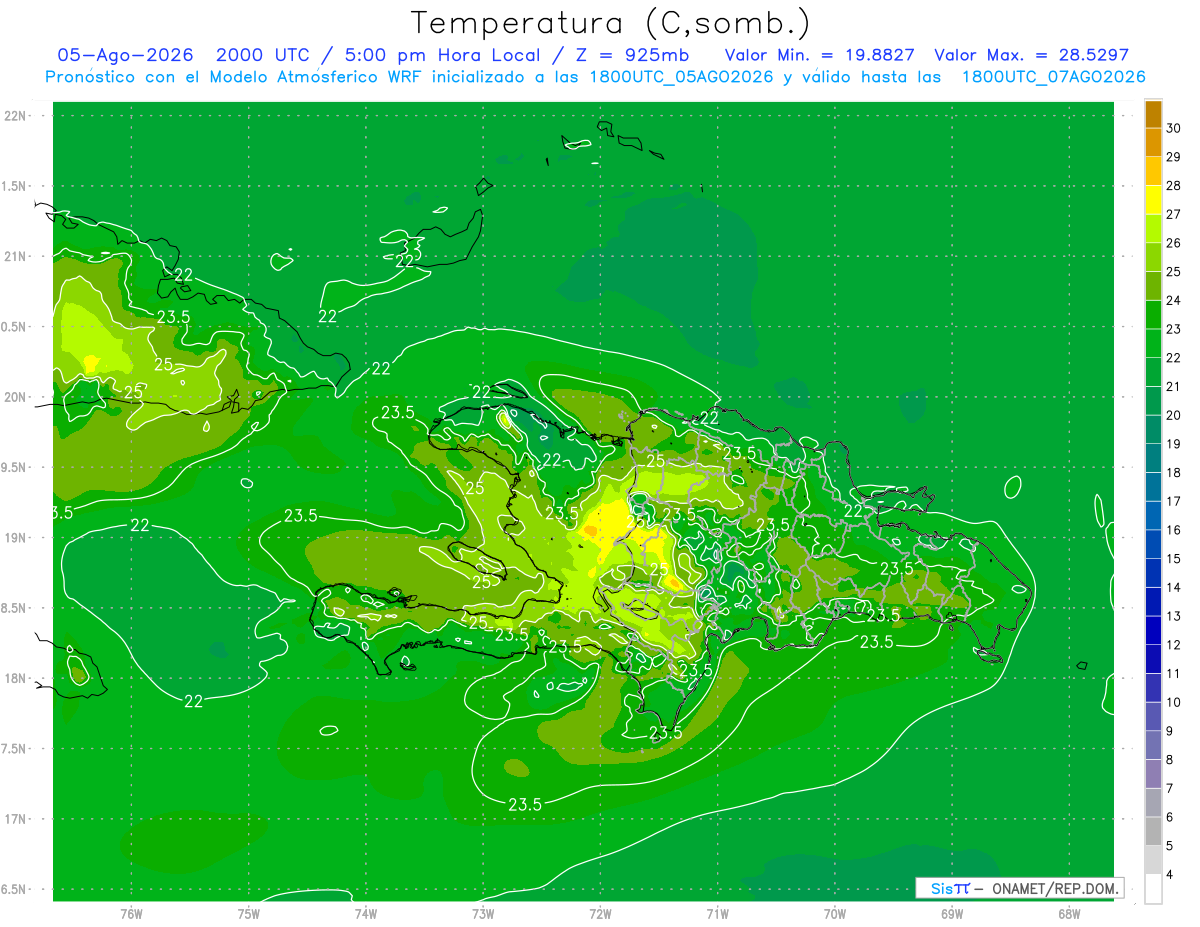Click the 1800UTC_07AGO2026 validity time text
1200x927 pixels.
tap(1053, 77)
